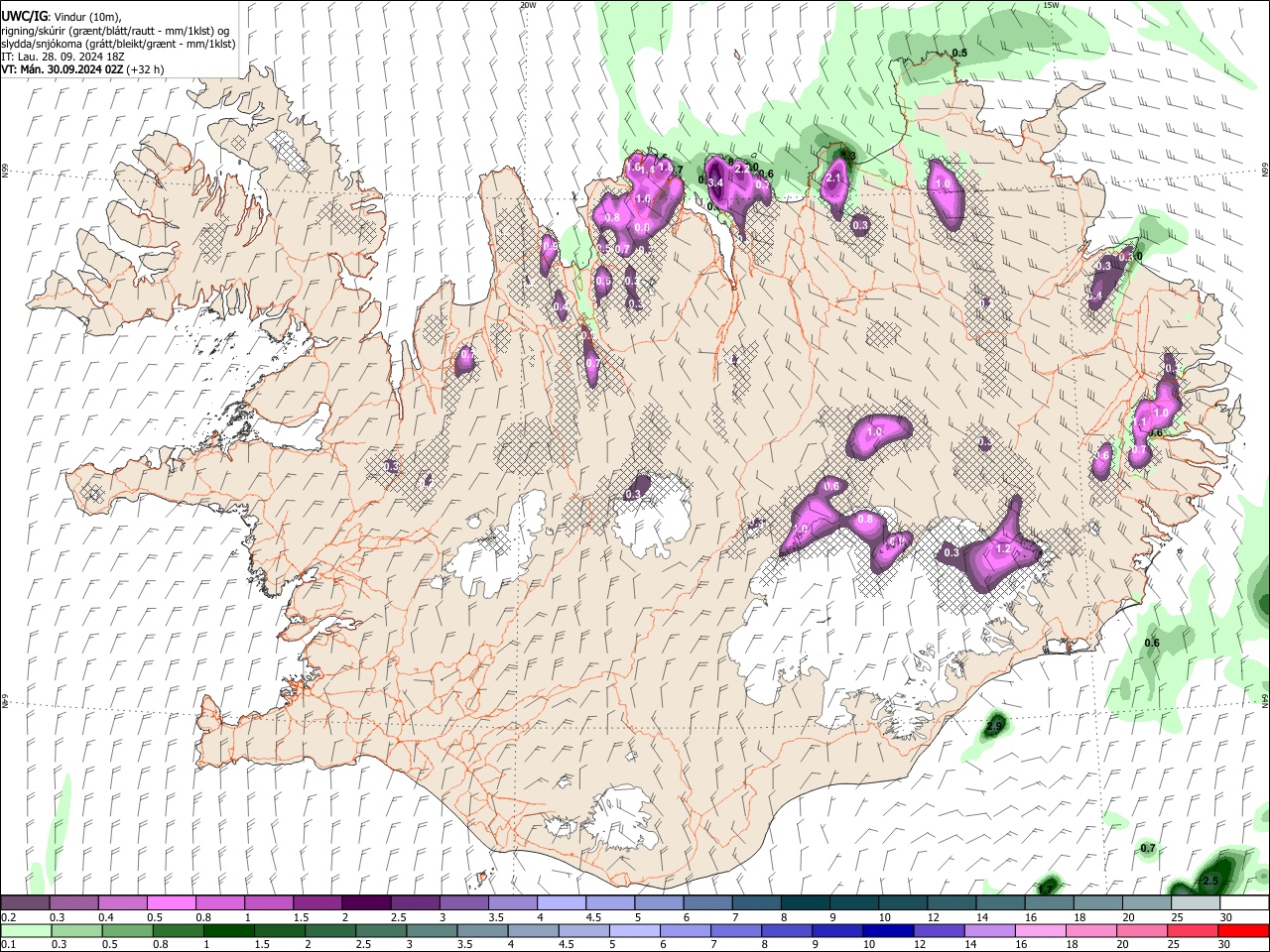This screenshot has width=1270, height=952.
Task: Click the bright pink swatch between 0.5 and 0.8
Action: point(171,902)
